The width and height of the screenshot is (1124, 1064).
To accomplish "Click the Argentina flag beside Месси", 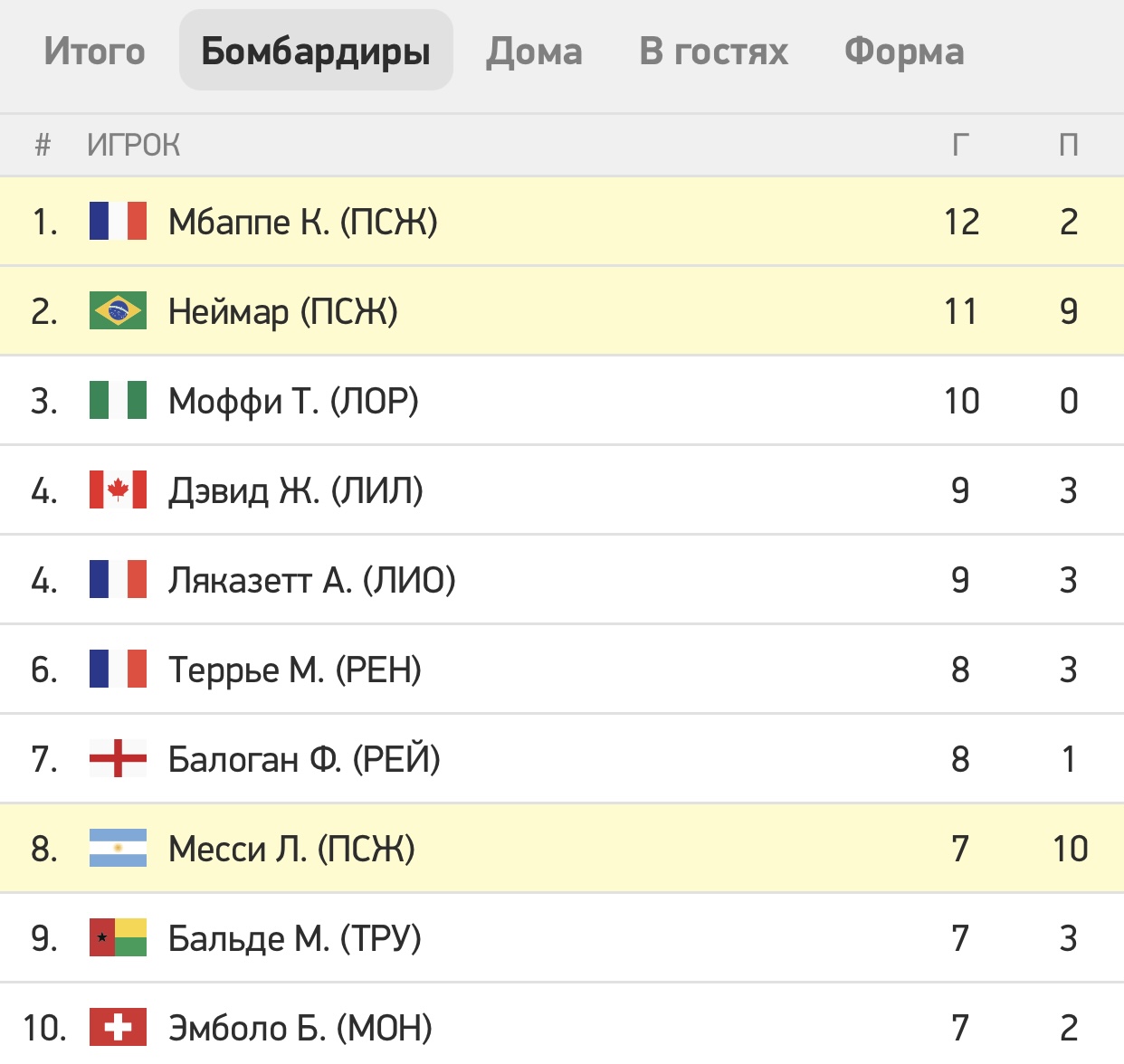I will point(118,848).
